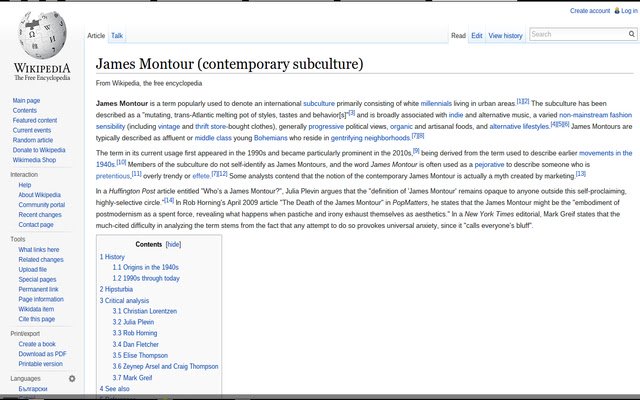Jump to 3.1 Christian Lorentzen

[144, 311]
